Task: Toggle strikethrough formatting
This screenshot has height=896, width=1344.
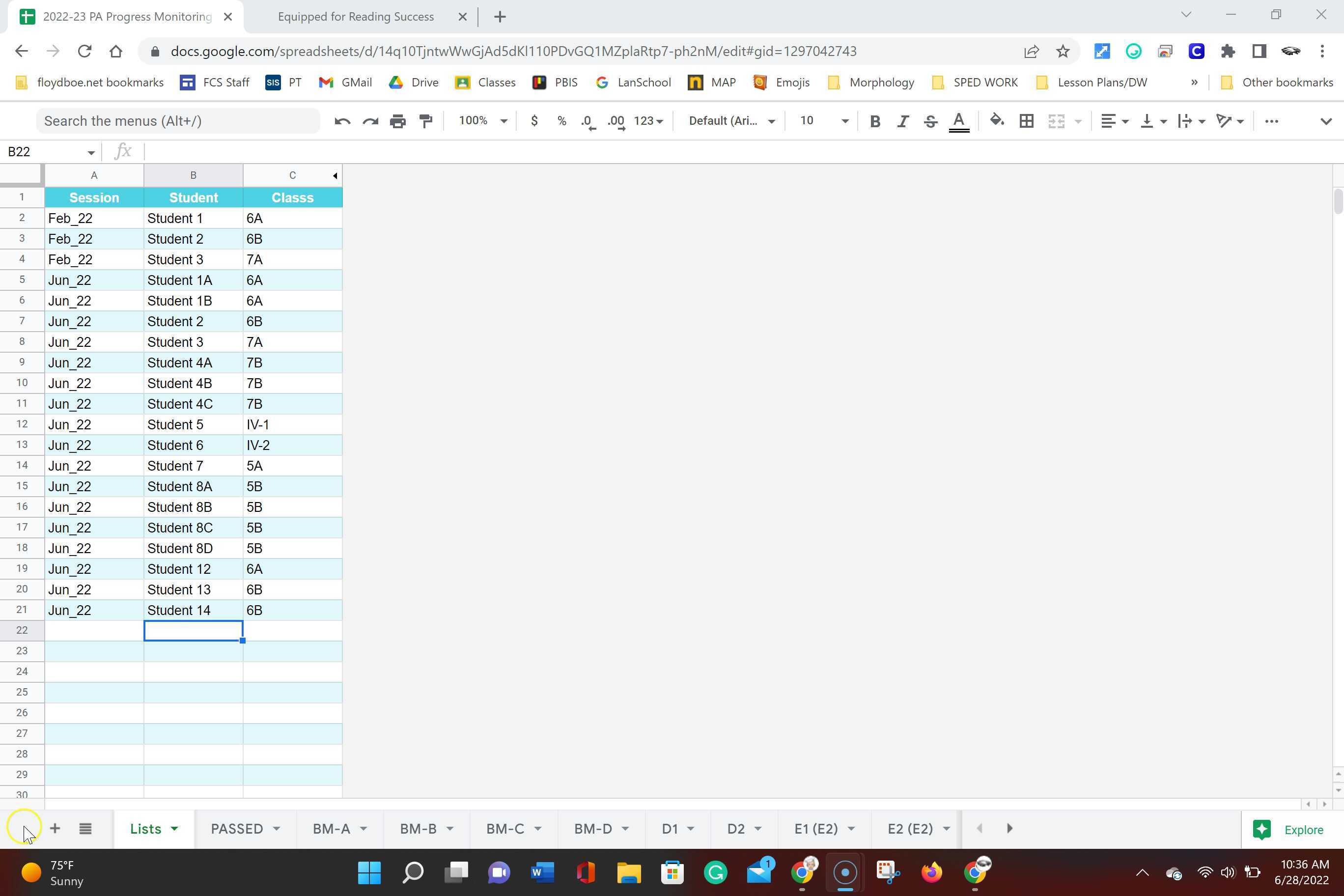Action: [x=930, y=120]
